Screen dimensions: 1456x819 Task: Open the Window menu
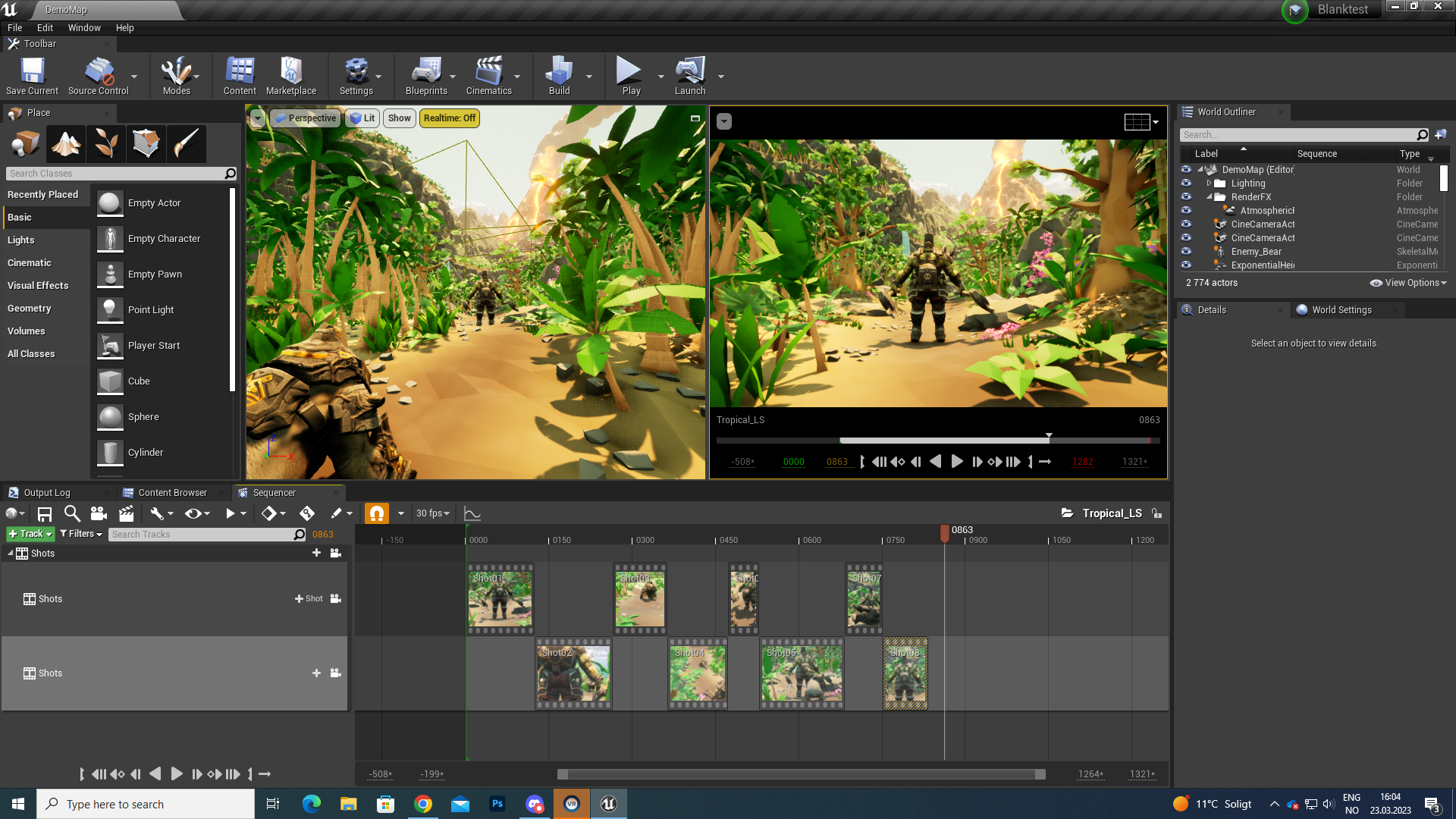[84, 27]
